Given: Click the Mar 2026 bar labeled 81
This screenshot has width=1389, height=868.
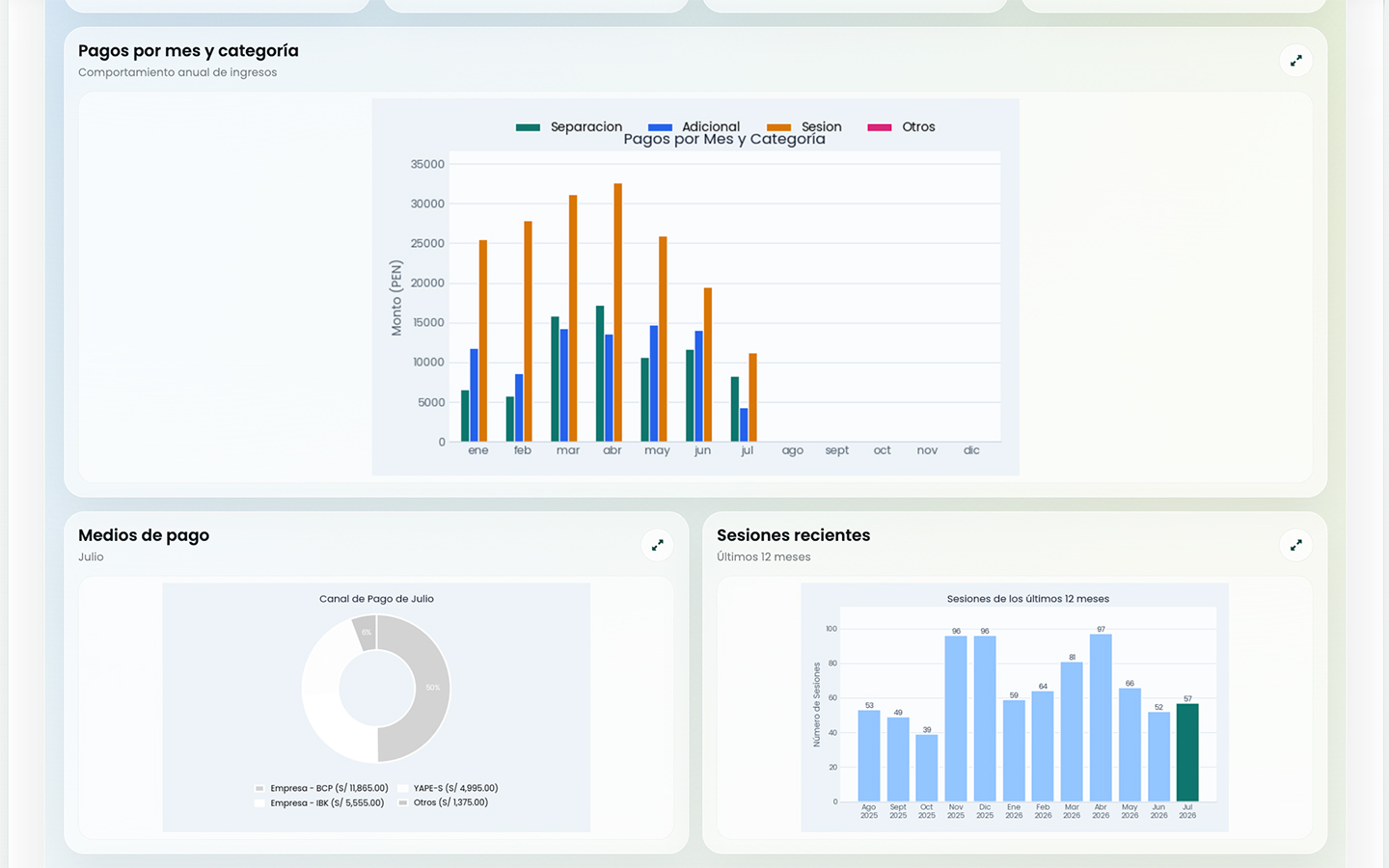Looking at the screenshot, I should (x=1072, y=732).
